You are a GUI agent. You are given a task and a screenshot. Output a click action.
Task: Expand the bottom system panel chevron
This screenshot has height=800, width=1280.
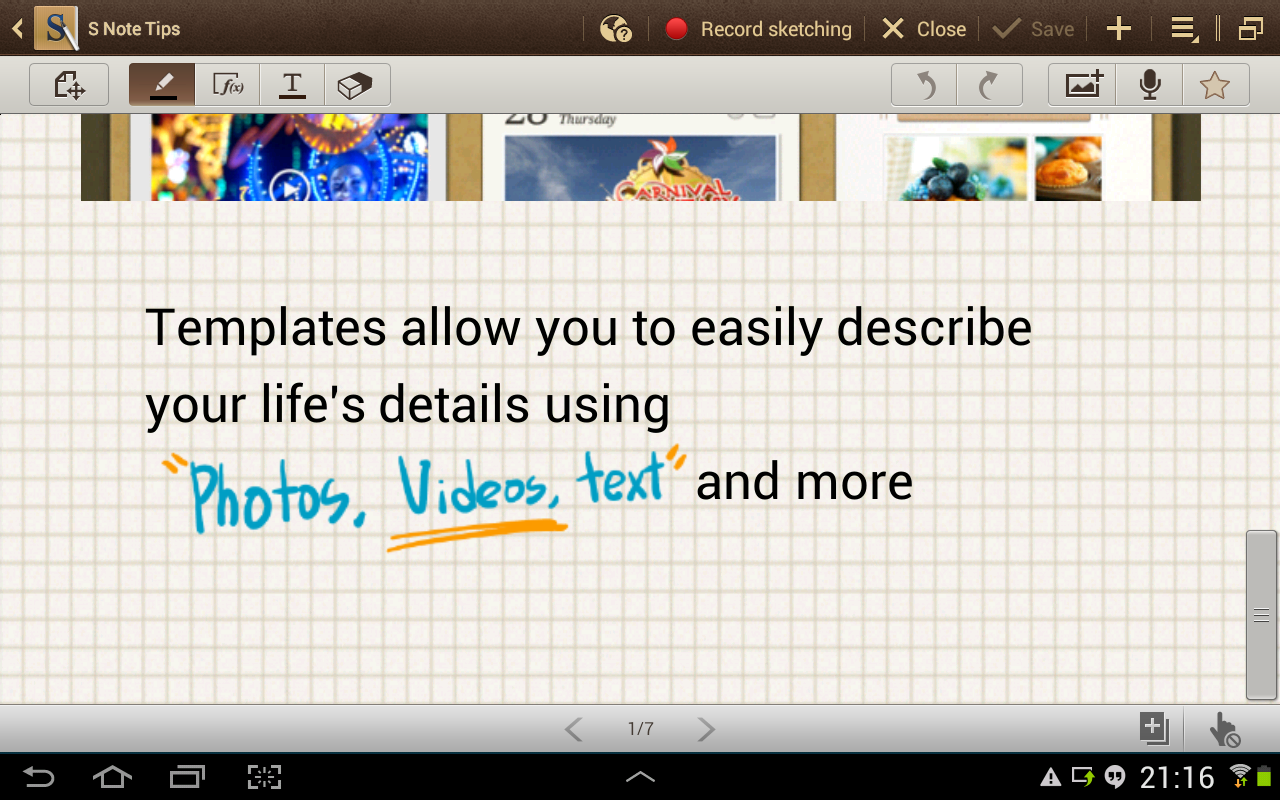coord(640,776)
